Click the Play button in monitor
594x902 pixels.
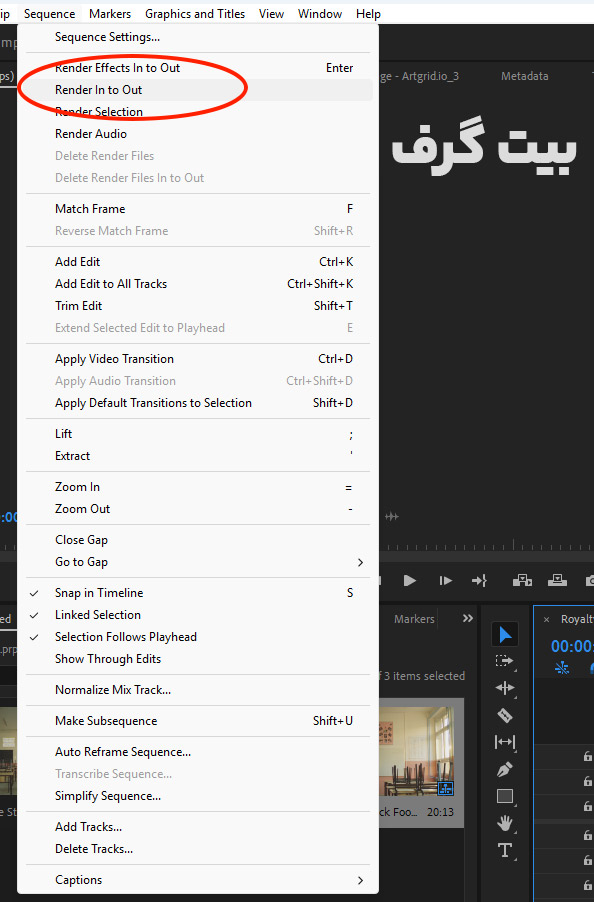(x=409, y=580)
